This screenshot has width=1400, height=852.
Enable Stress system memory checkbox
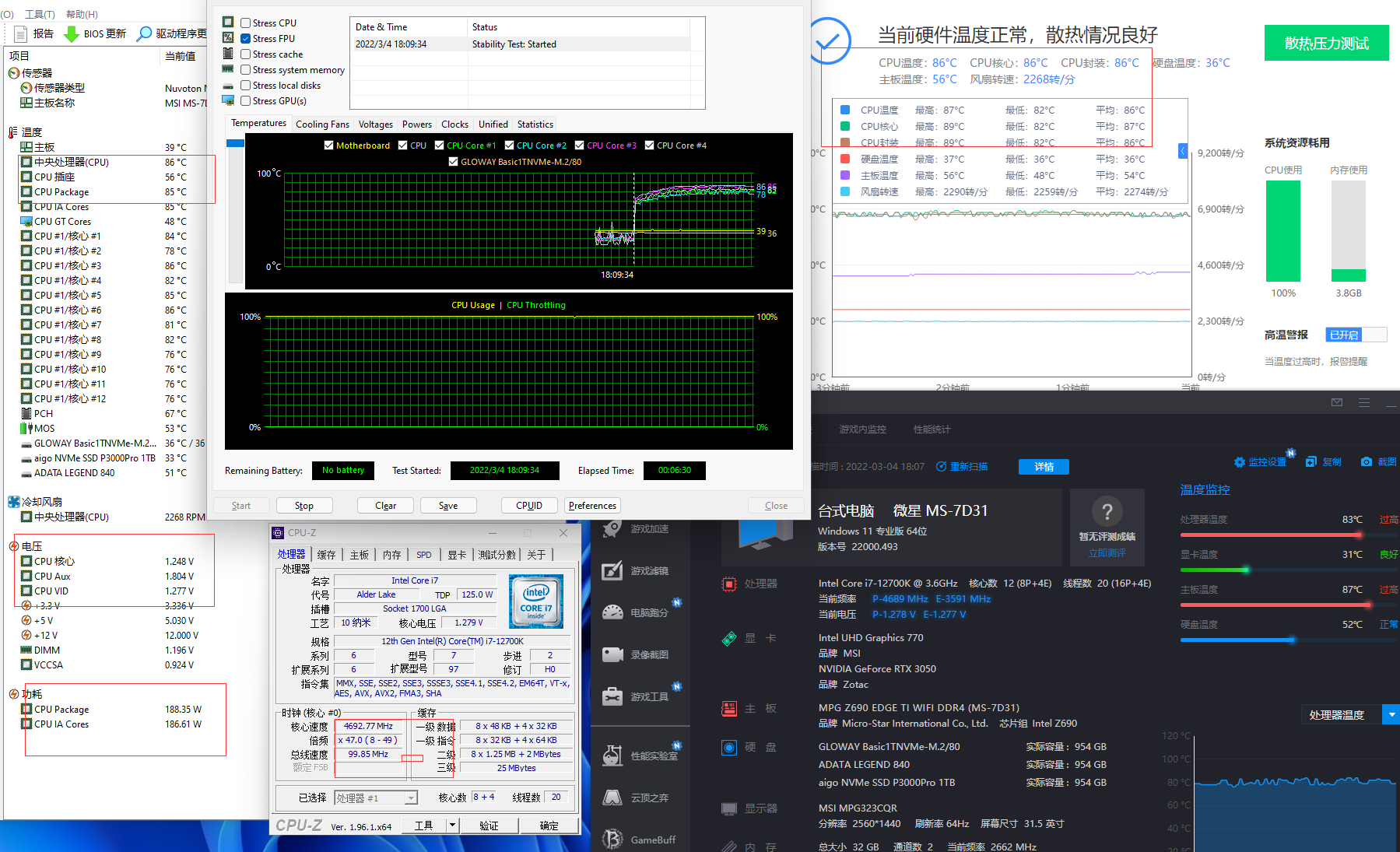[246, 70]
